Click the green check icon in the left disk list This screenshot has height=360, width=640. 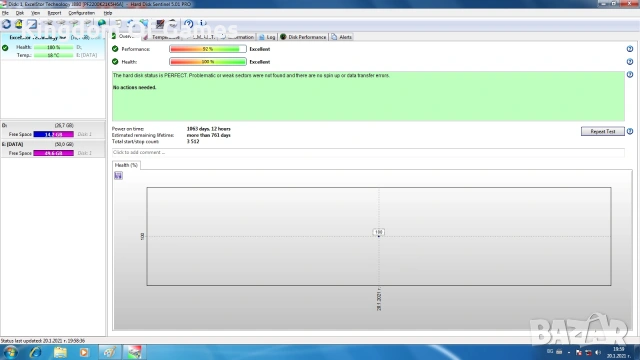[x=5, y=48]
